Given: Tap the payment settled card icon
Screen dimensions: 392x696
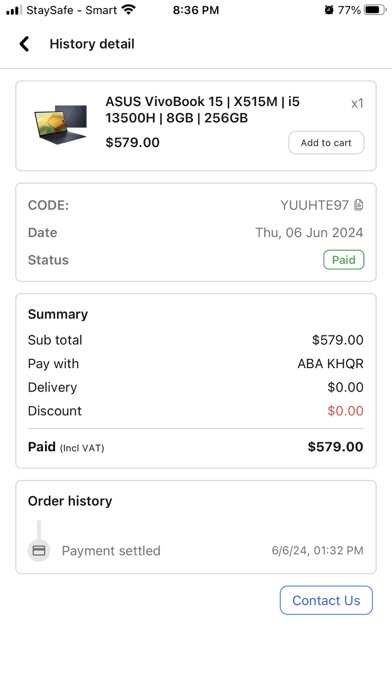Looking at the screenshot, I should [x=39, y=551].
